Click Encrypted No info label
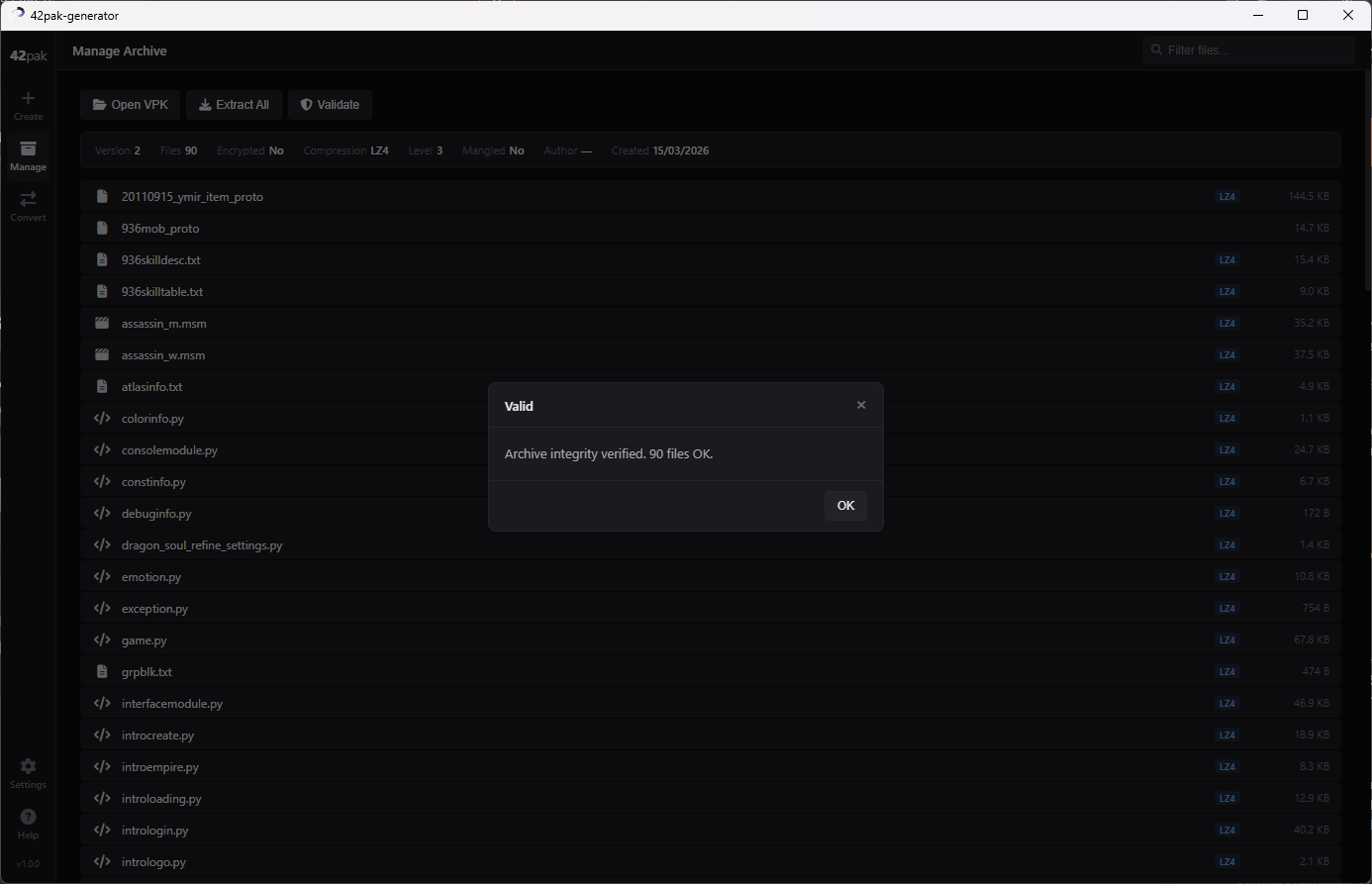1372x884 pixels. [250, 150]
